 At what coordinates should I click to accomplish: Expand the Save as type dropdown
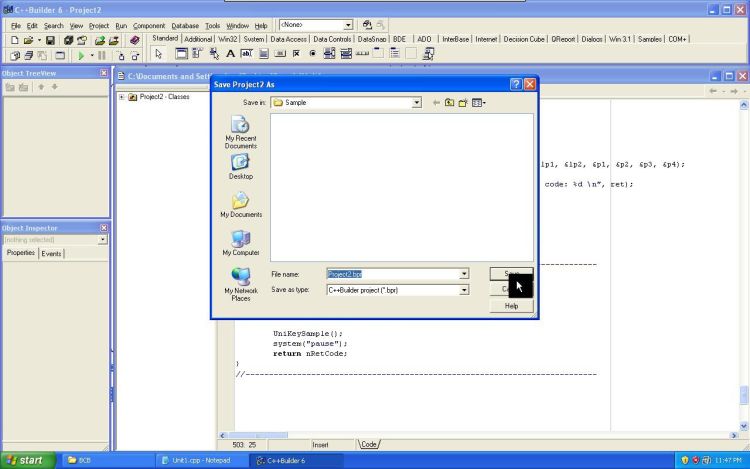[x=464, y=290]
